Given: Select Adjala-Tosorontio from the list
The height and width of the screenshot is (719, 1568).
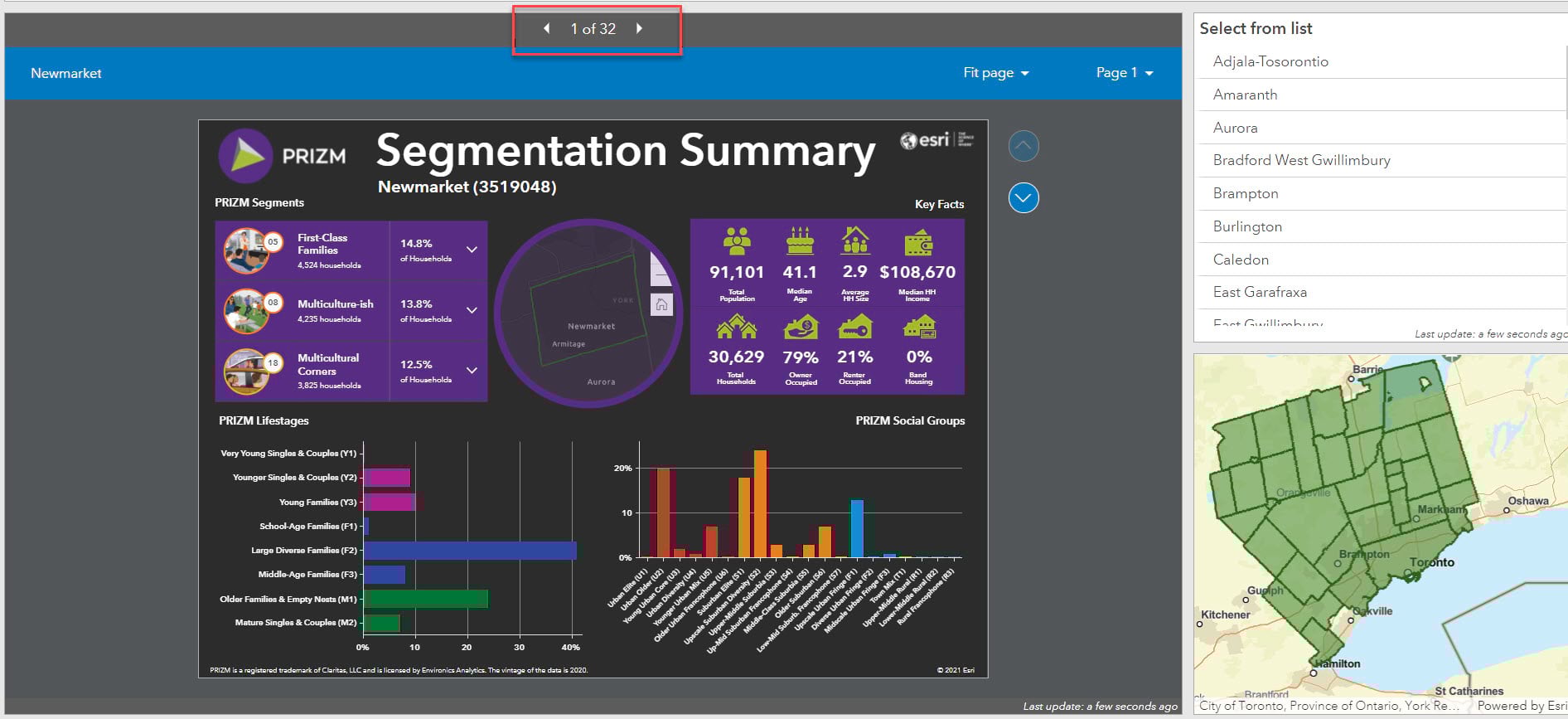Looking at the screenshot, I should pos(1381,61).
